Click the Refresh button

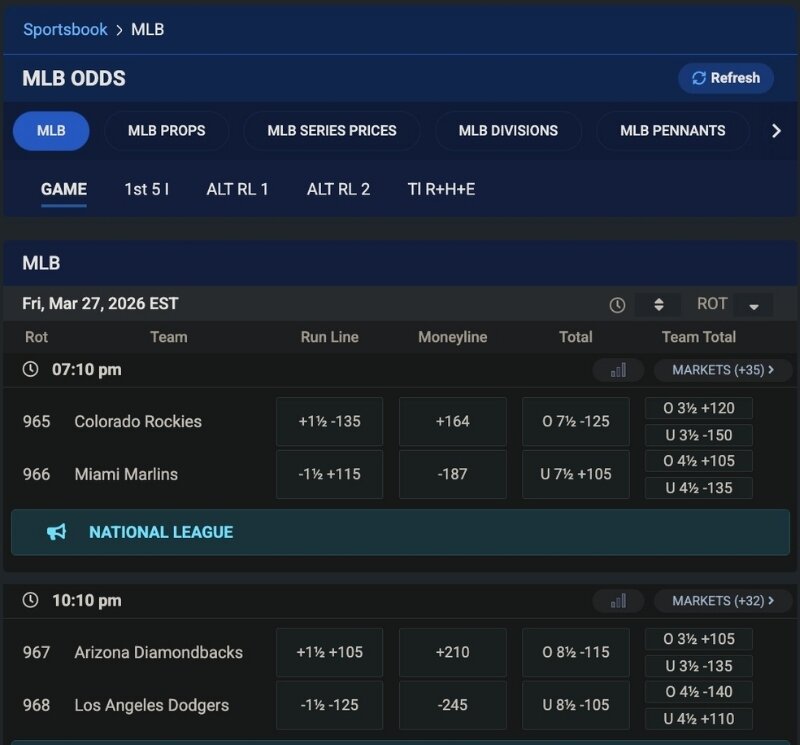point(726,78)
